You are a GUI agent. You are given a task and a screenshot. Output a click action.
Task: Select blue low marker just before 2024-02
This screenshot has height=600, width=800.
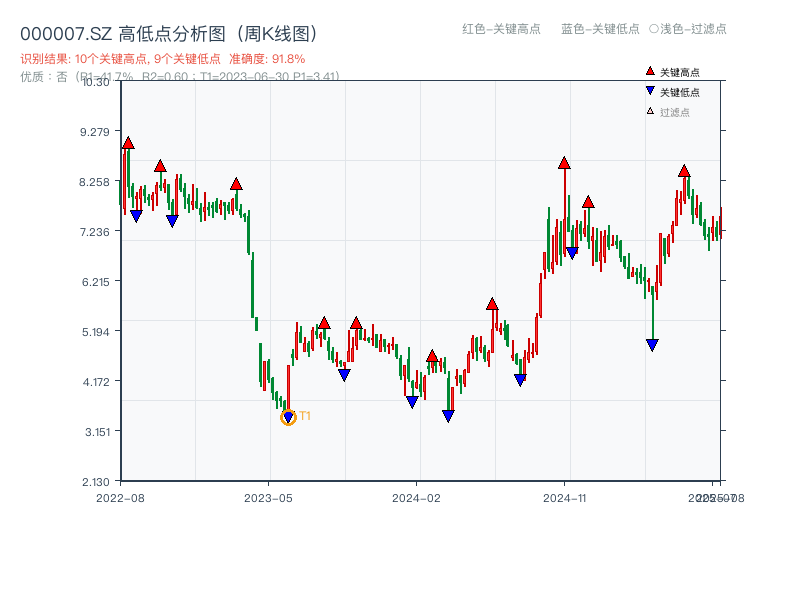click(x=412, y=402)
